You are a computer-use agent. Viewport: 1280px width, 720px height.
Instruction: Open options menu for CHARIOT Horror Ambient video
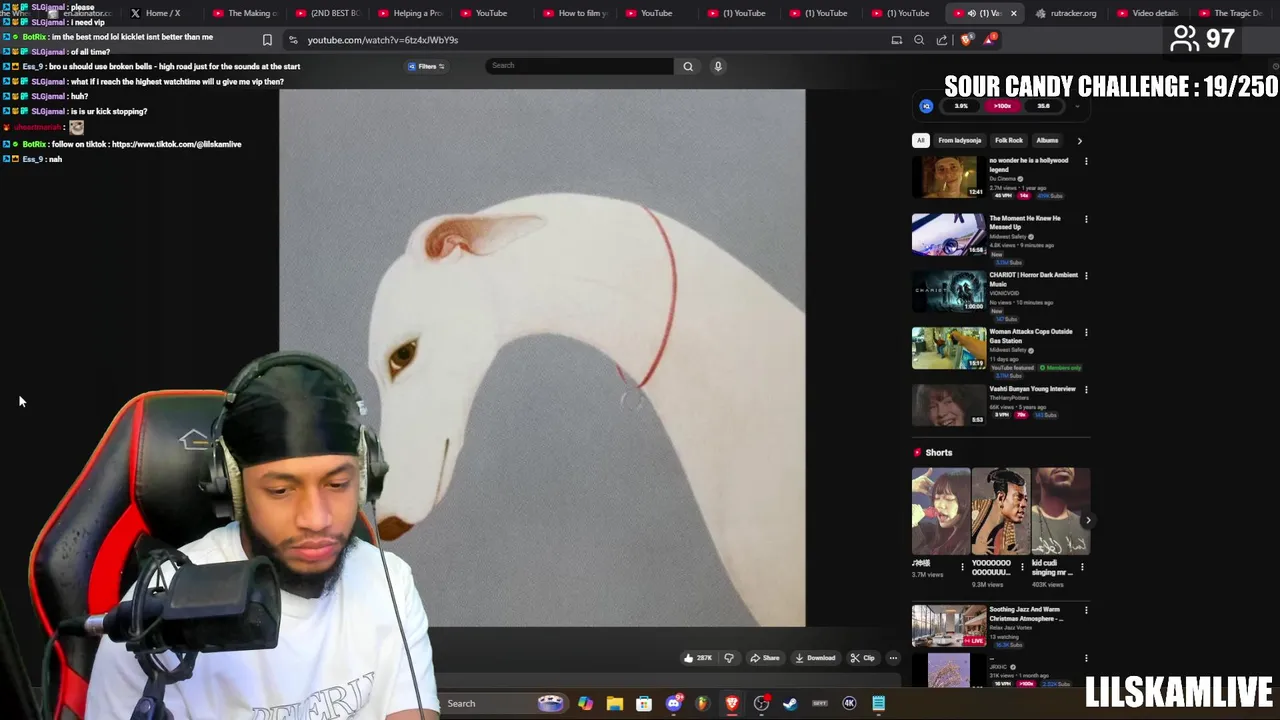1086,276
